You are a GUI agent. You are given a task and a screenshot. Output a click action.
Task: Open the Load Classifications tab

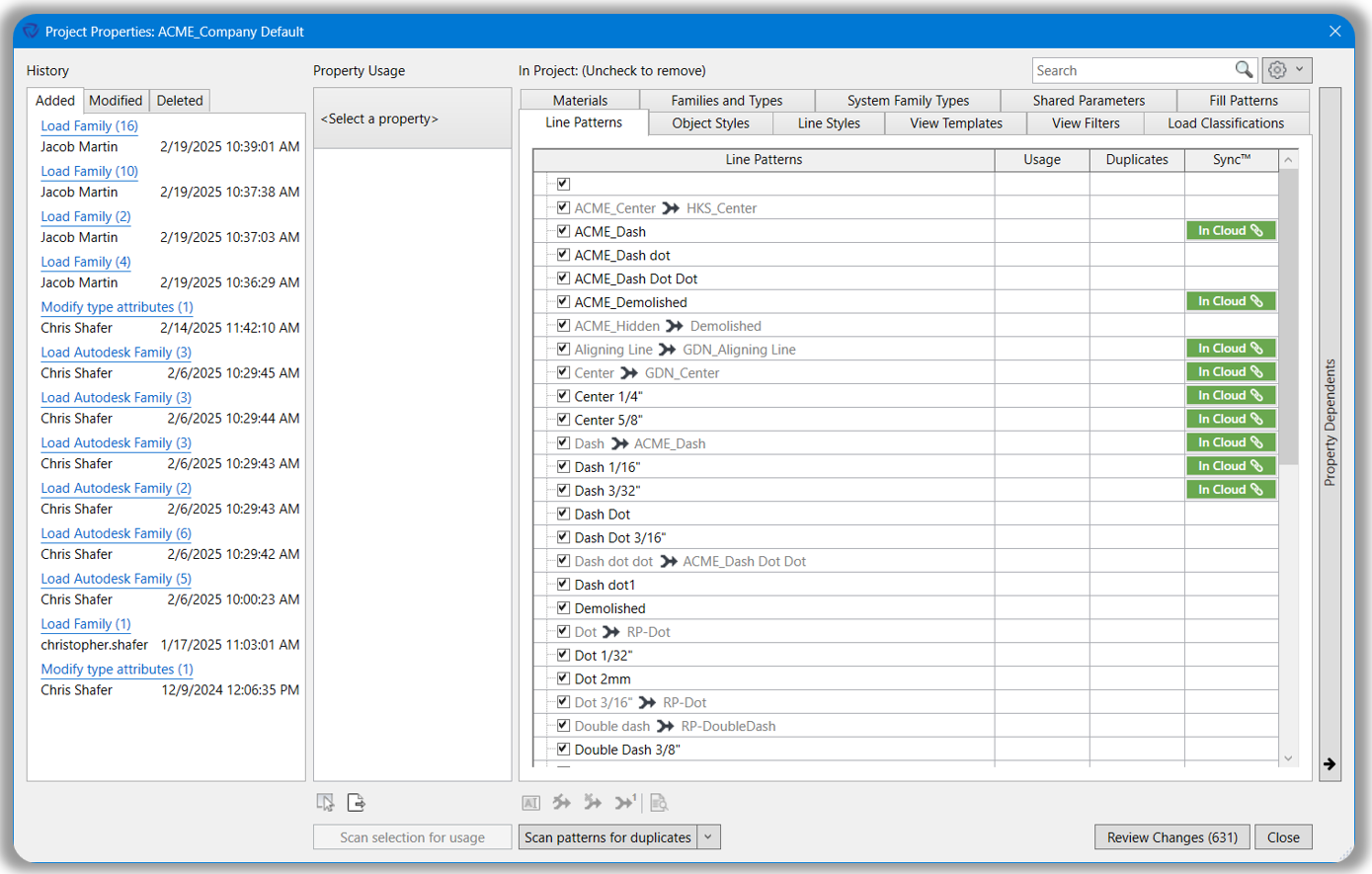pyautogui.click(x=1226, y=123)
